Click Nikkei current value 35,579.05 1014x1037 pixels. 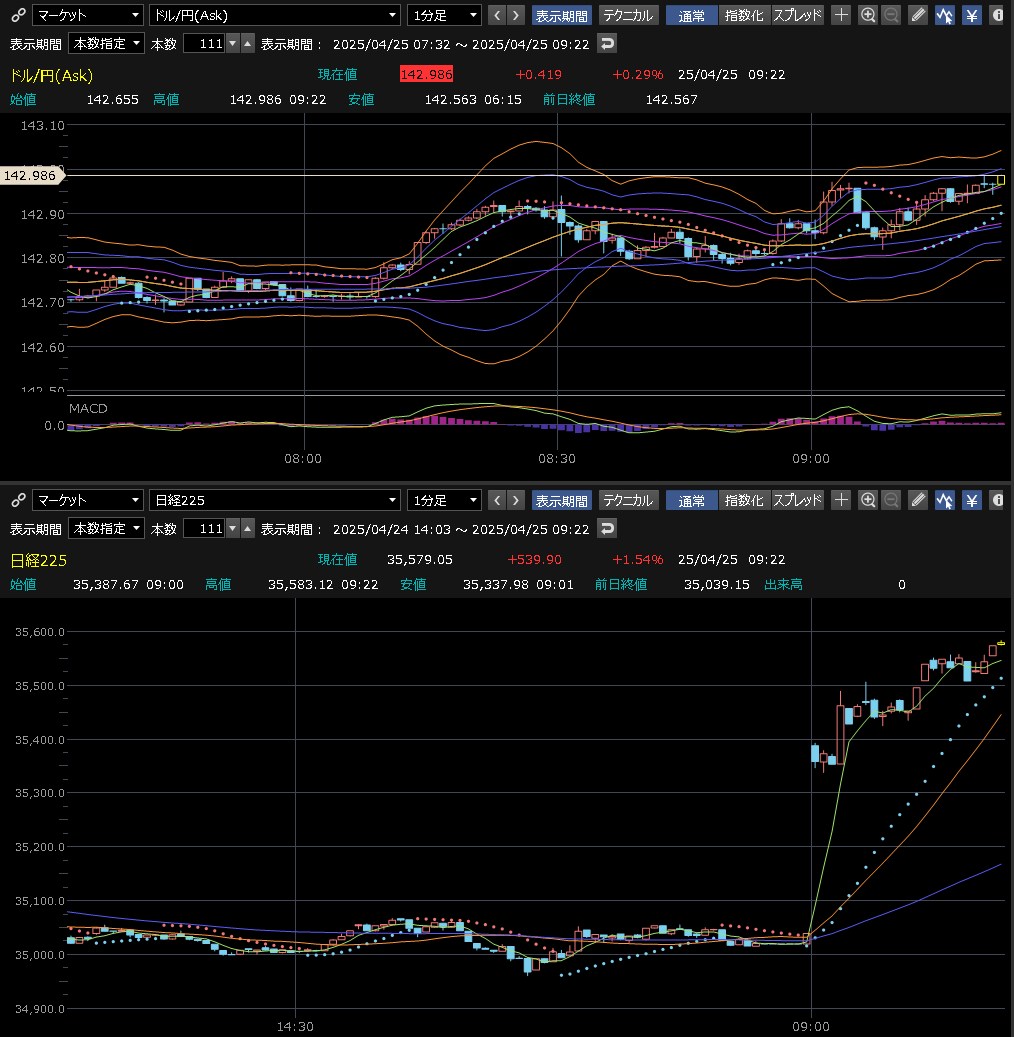tap(420, 560)
